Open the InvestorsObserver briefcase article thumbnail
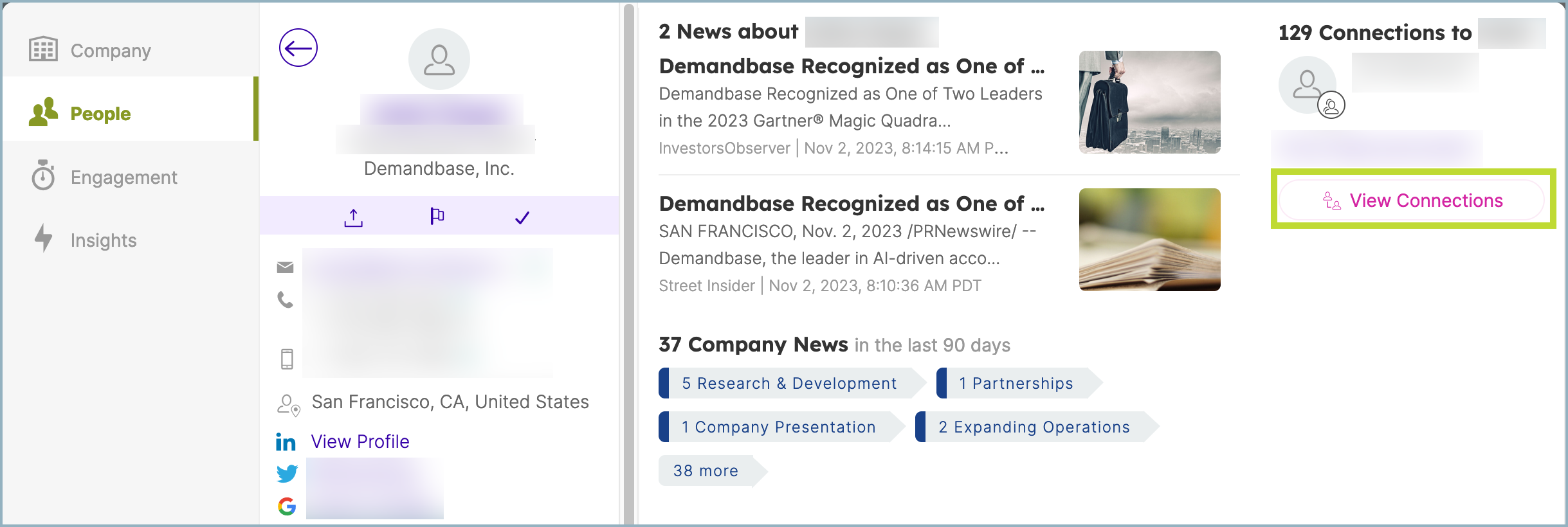Image resolution: width=1568 pixels, height=527 pixels. coord(1149,102)
